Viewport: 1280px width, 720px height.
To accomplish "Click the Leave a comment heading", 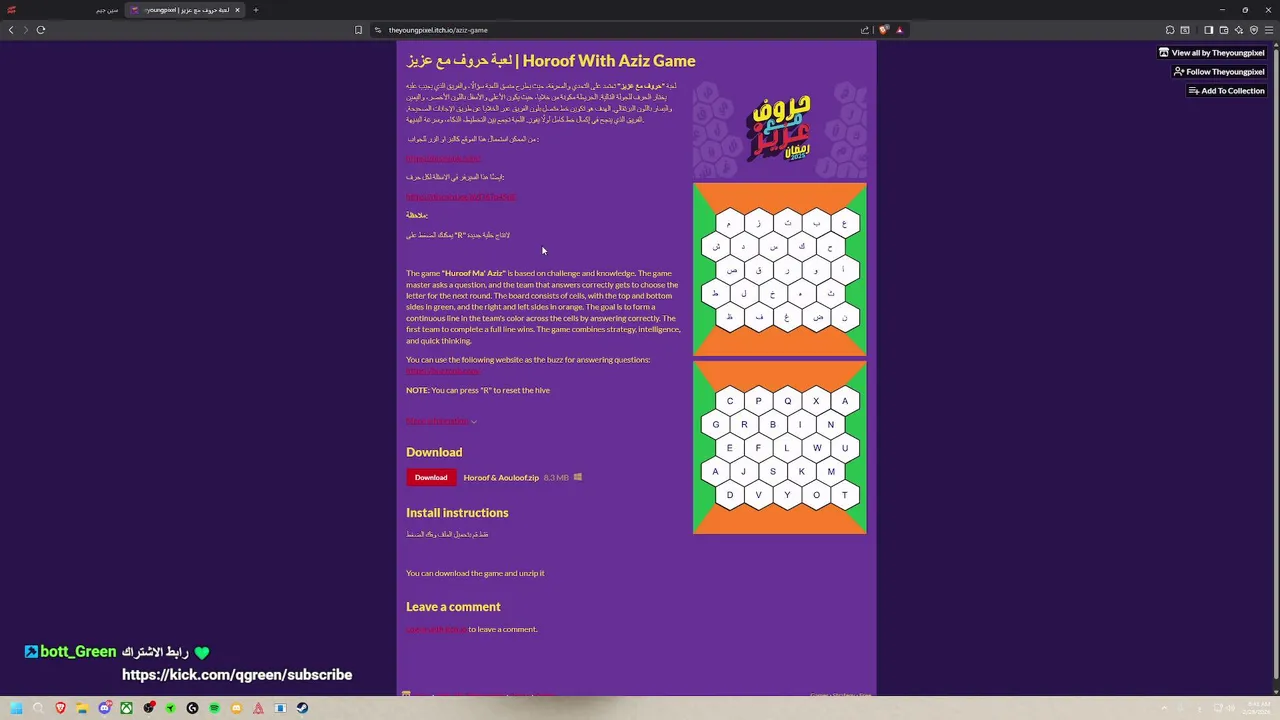I will (453, 607).
